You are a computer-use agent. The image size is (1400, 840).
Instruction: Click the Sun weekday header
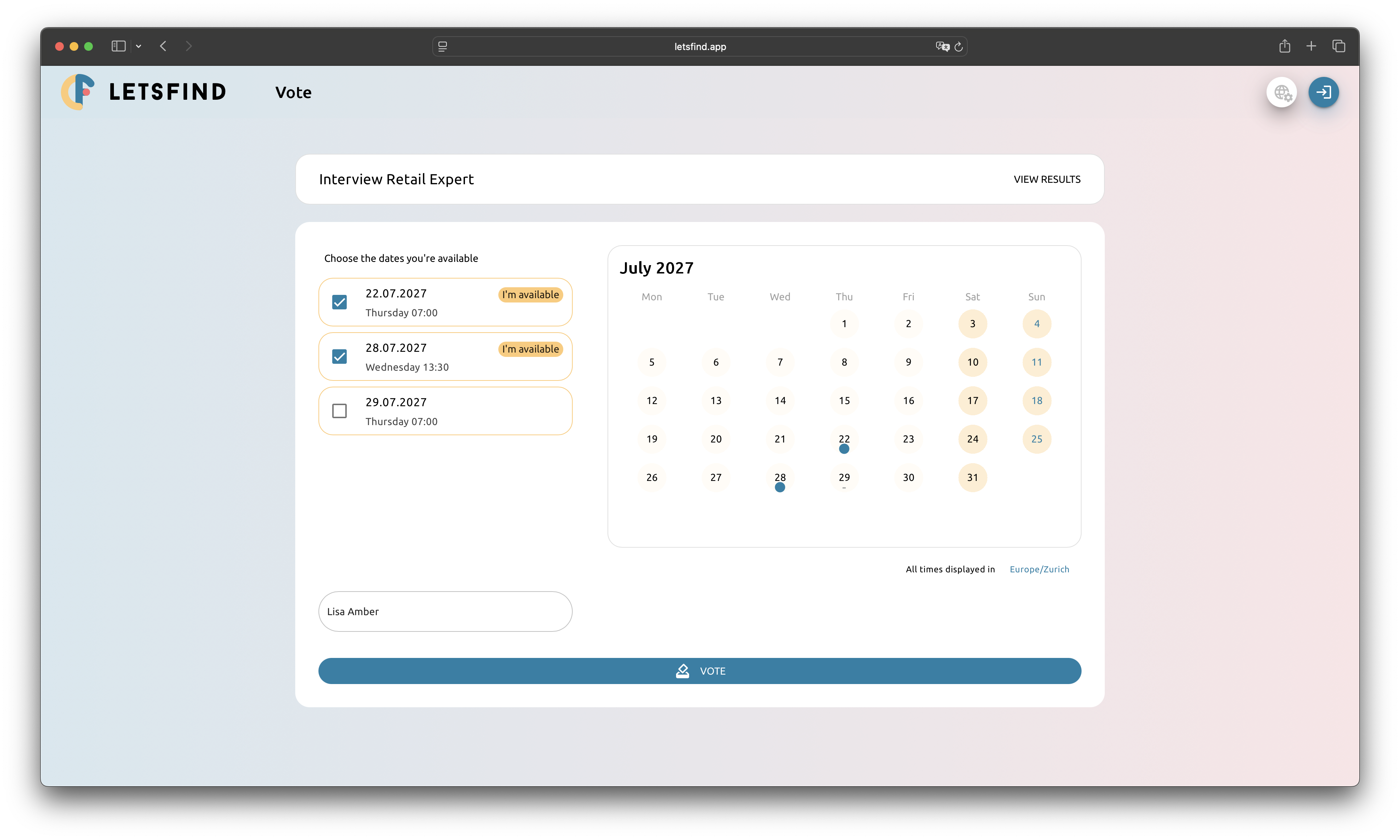(1037, 297)
